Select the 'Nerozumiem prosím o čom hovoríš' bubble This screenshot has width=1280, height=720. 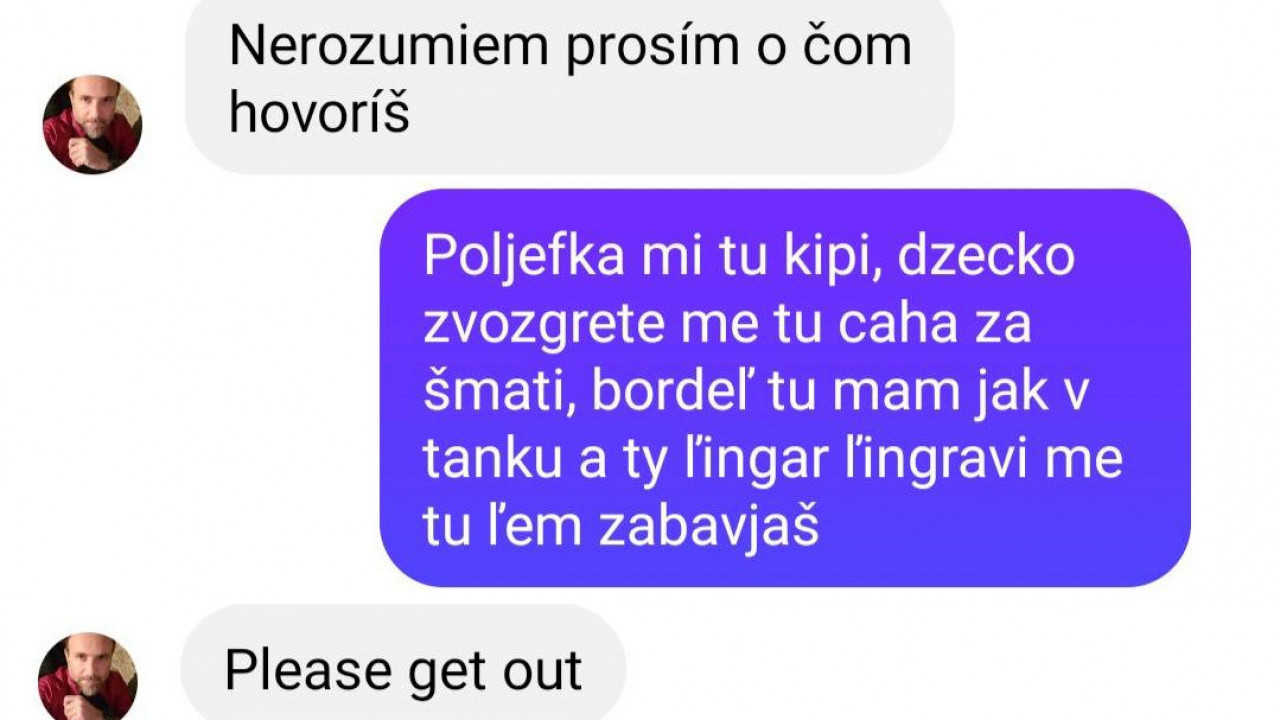click(570, 85)
